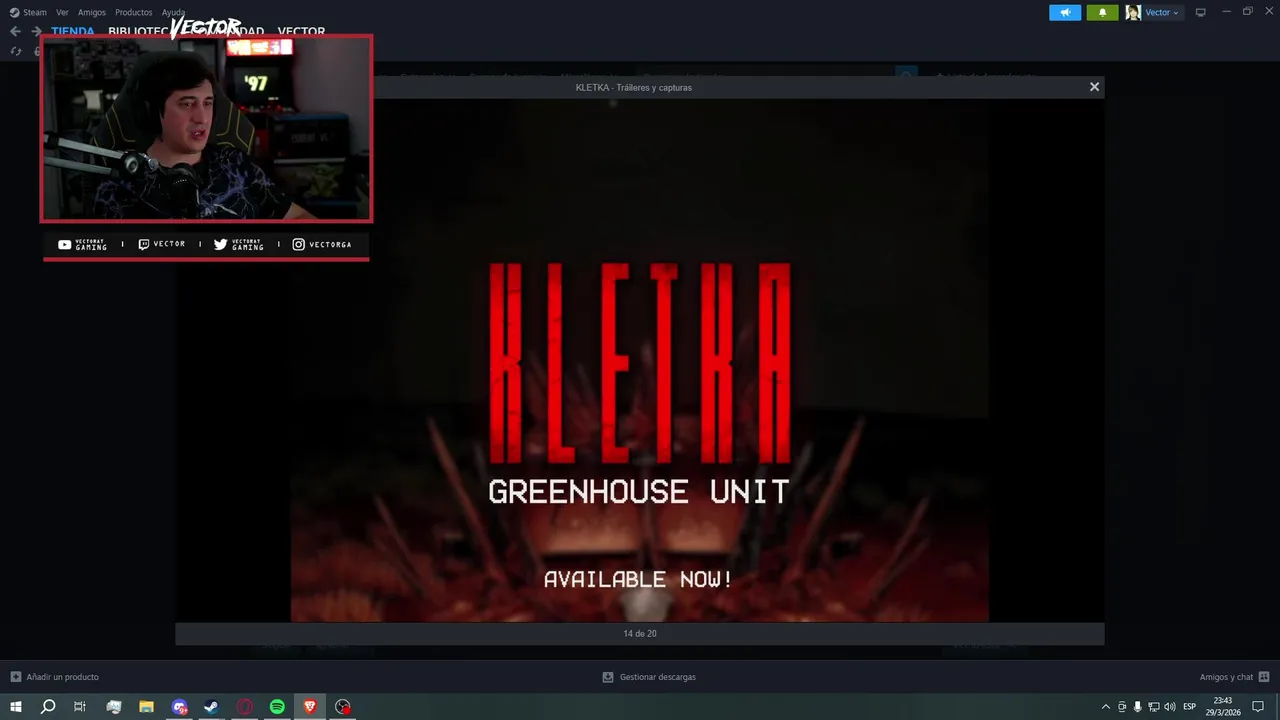The width and height of the screenshot is (1280, 720).
Task: Open the green notifications bell
Action: pos(1102,12)
